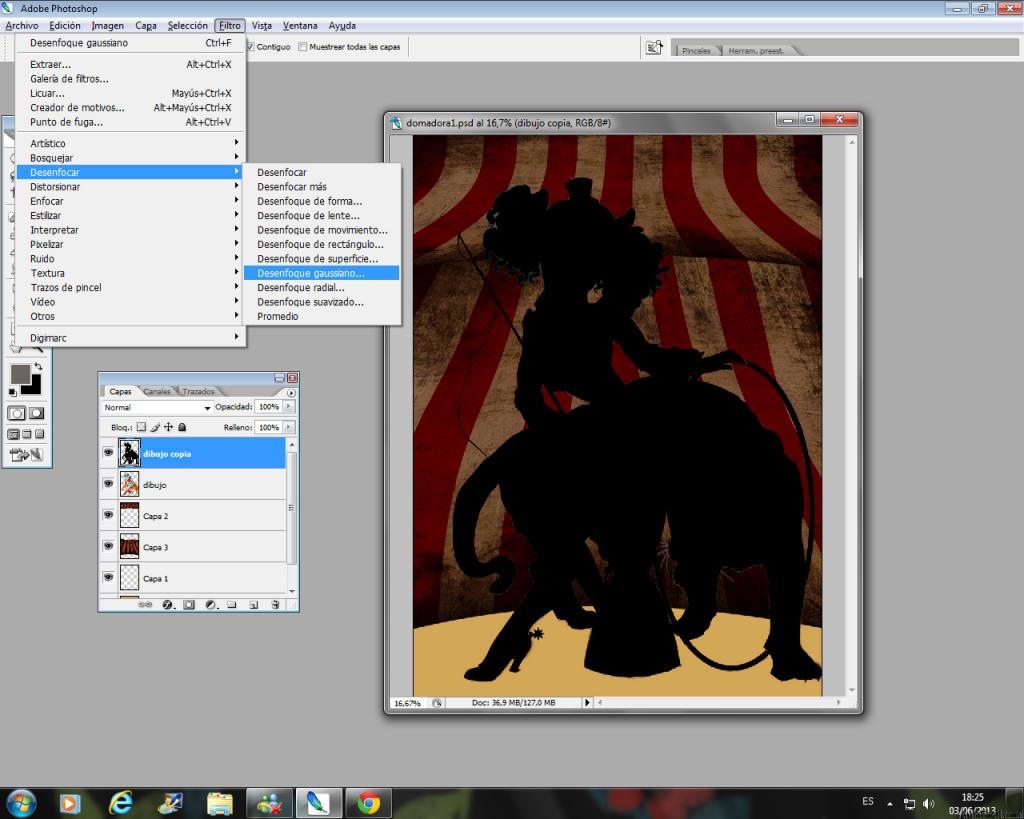Expand the Artístico filter submenu
Screen dimensions: 1024x819
pos(131,143)
